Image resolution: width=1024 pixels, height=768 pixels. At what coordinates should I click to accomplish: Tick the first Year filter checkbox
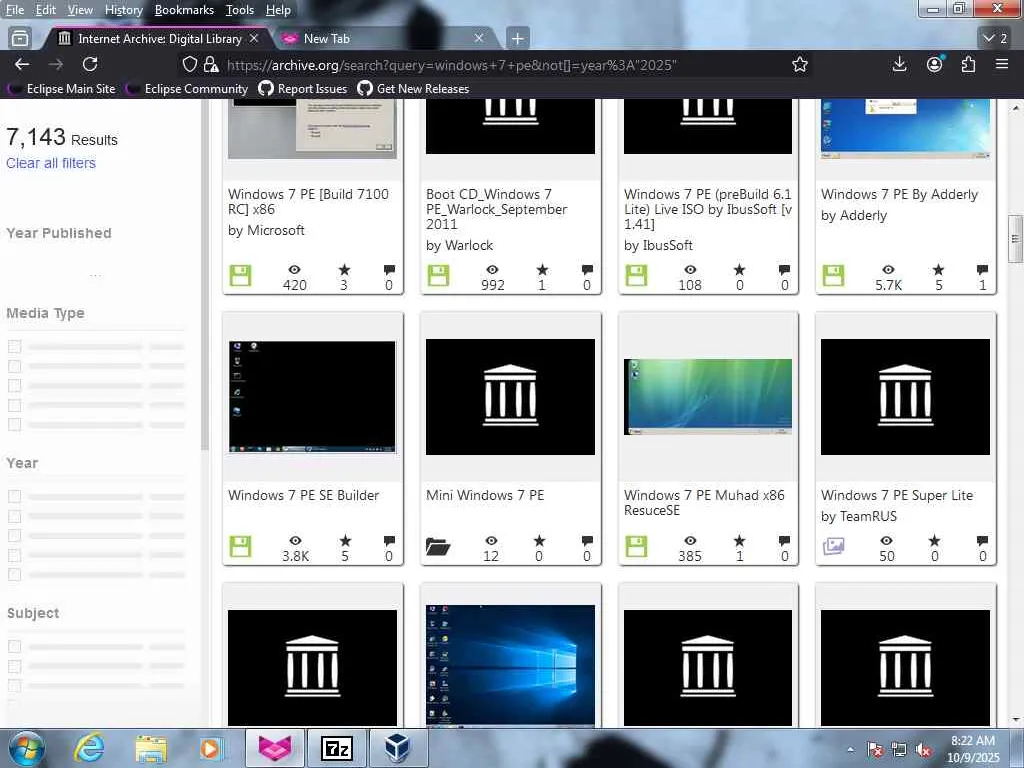click(x=14, y=496)
